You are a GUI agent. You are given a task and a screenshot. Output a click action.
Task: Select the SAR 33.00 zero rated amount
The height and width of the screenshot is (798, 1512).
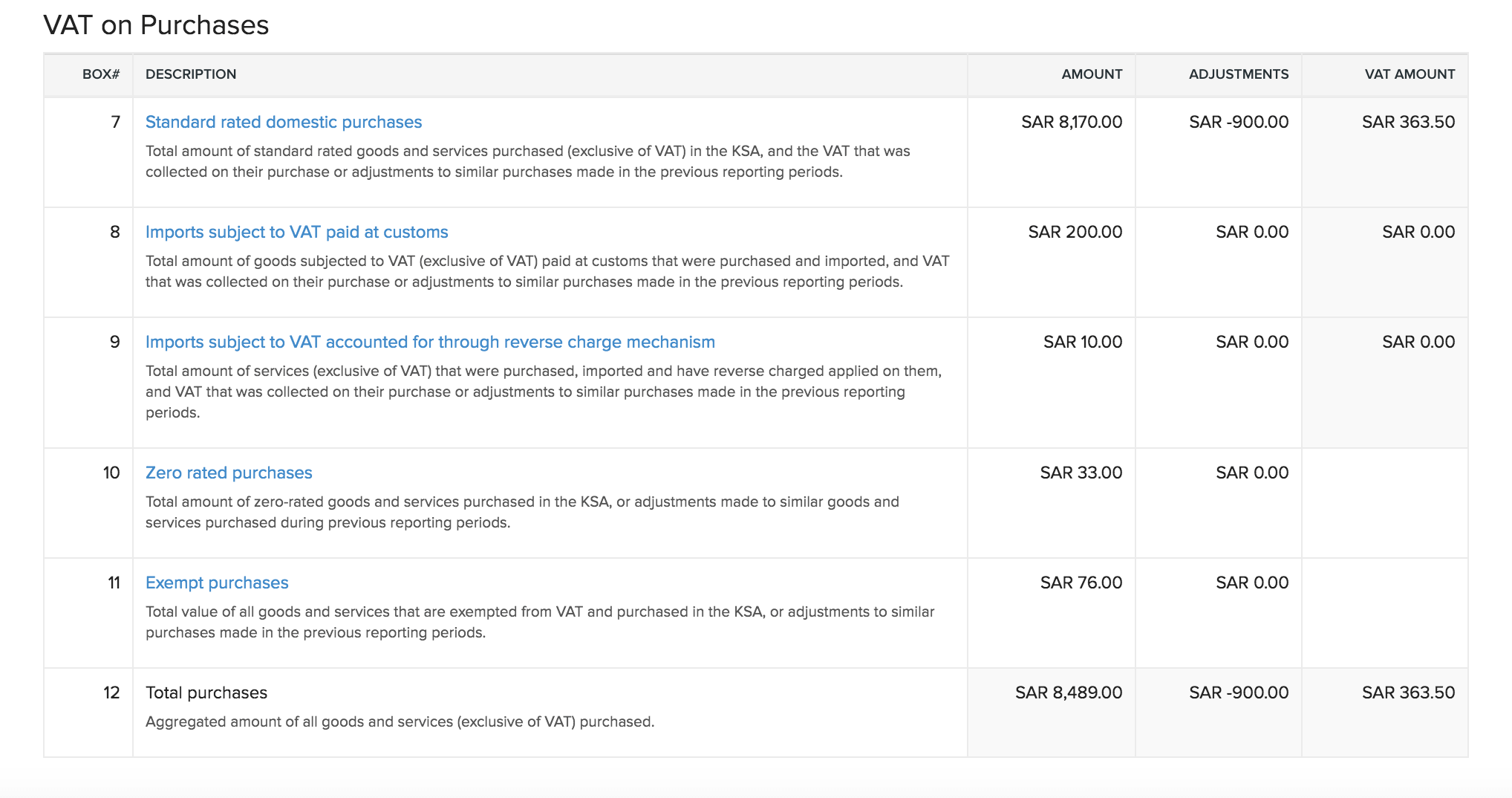point(1081,473)
